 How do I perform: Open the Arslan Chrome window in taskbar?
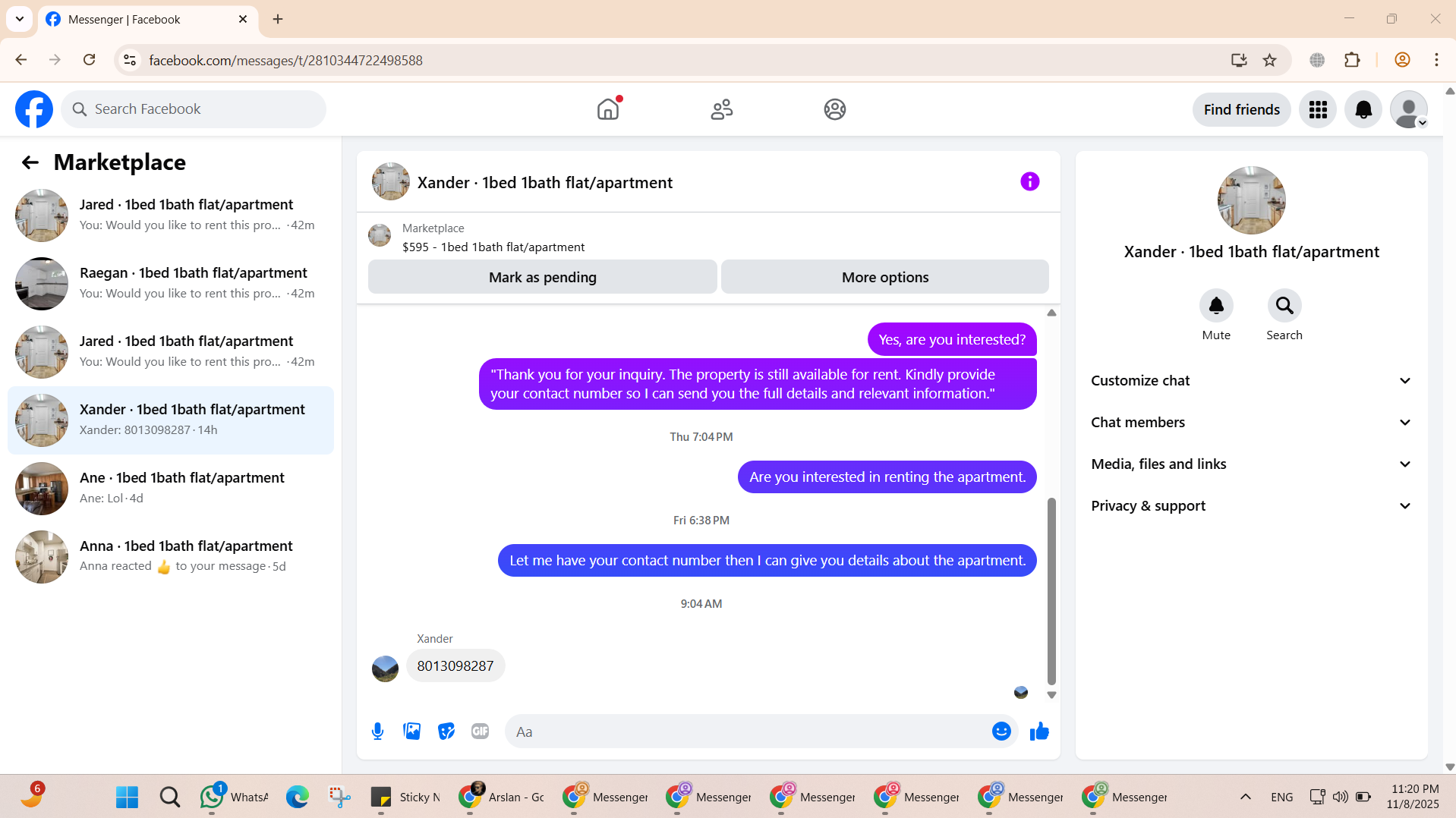click(503, 797)
